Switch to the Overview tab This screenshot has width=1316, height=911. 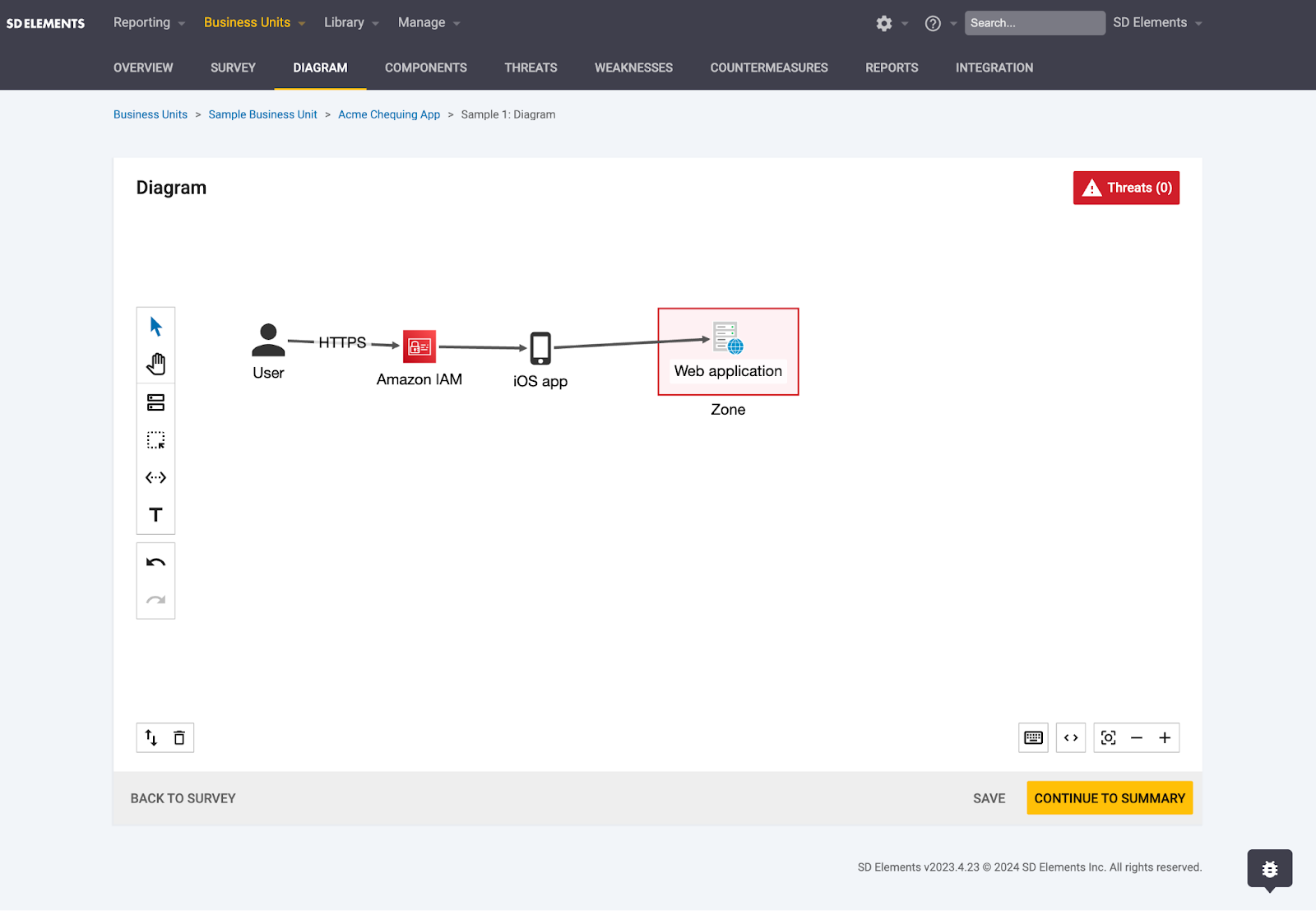[143, 67]
